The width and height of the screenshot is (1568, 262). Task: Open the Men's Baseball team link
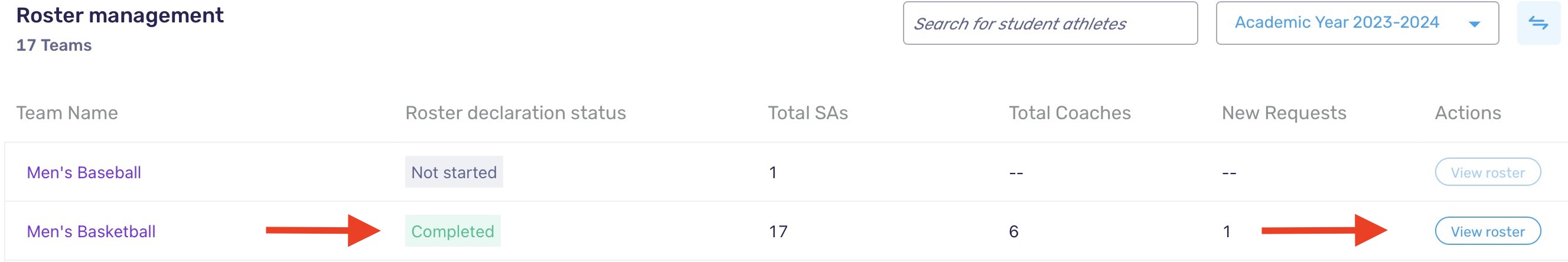[84, 173]
